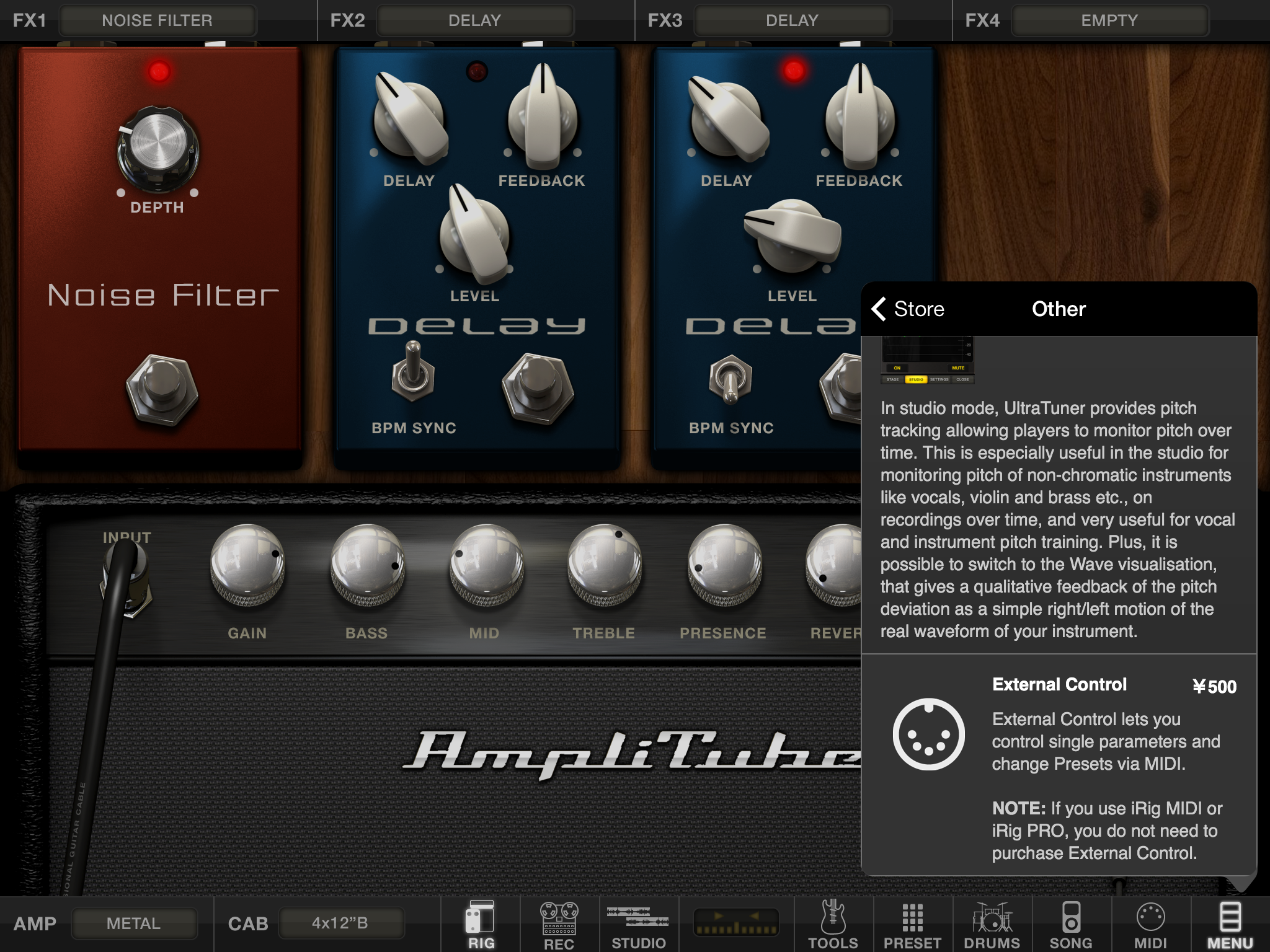This screenshot has height=952, width=1270.
Task: Click the NOTE about iRig MIDI
Action: coord(1108,831)
